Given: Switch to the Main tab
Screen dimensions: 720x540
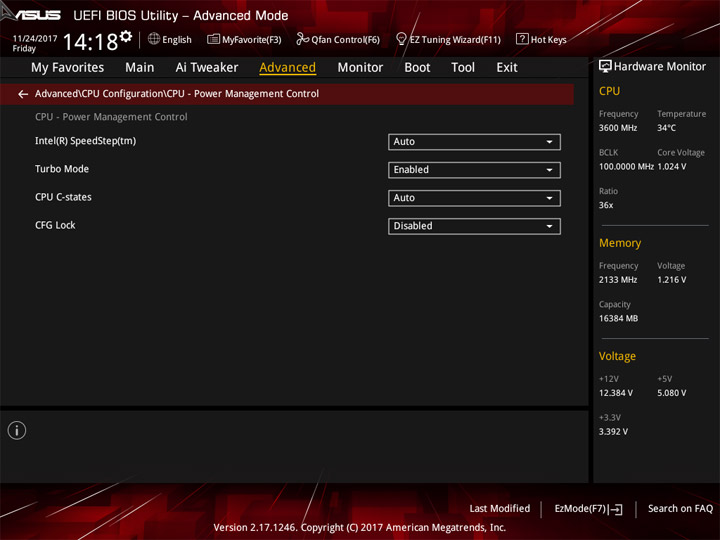Looking at the screenshot, I should click(140, 68).
